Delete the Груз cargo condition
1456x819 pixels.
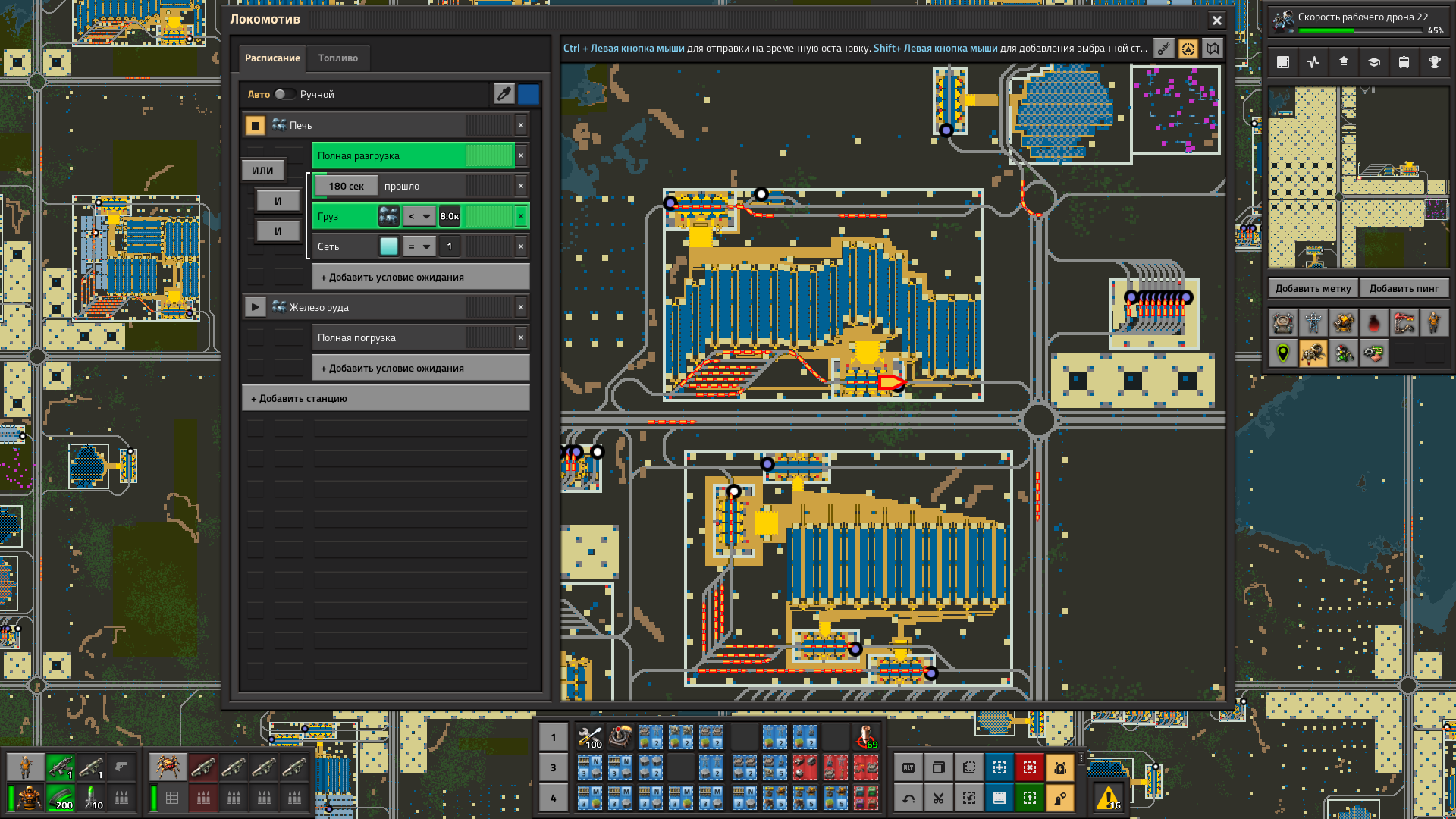521,216
